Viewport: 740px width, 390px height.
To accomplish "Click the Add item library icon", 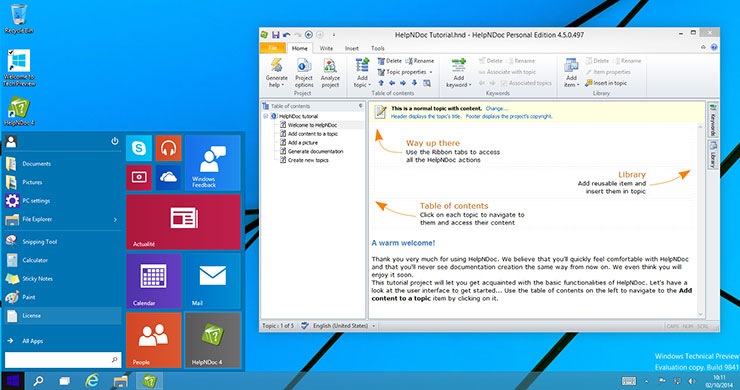I will point(571,65).
